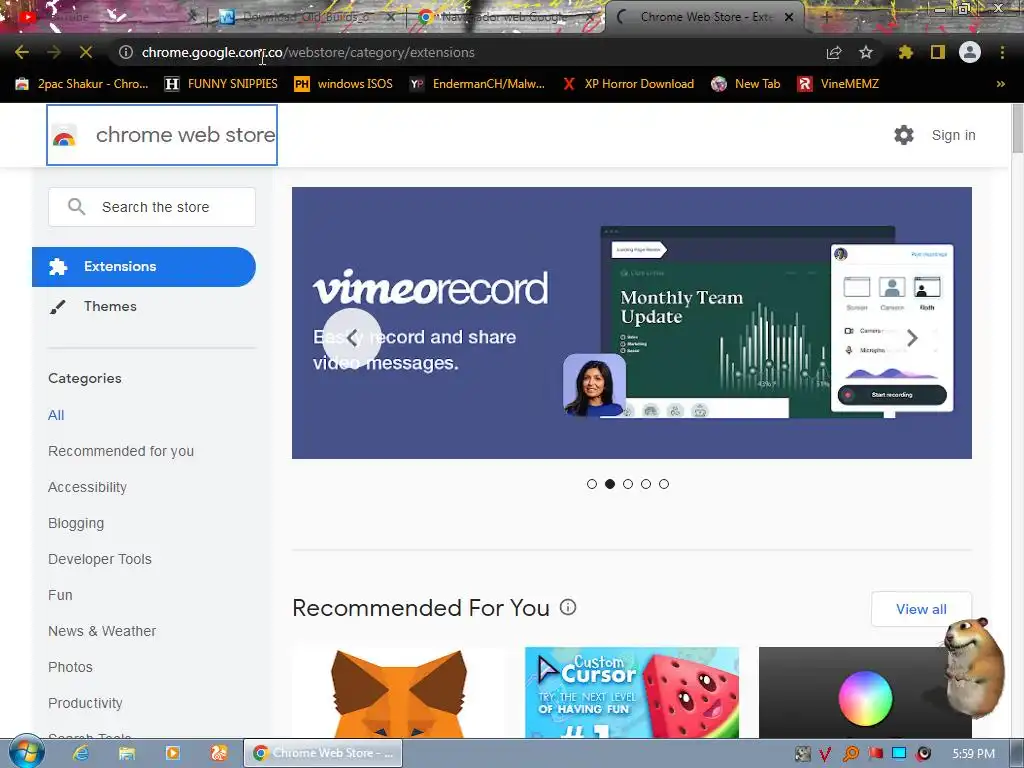Select the Fun category
The height and width of the screenshot is (768, 1024).
coord(60,595)
